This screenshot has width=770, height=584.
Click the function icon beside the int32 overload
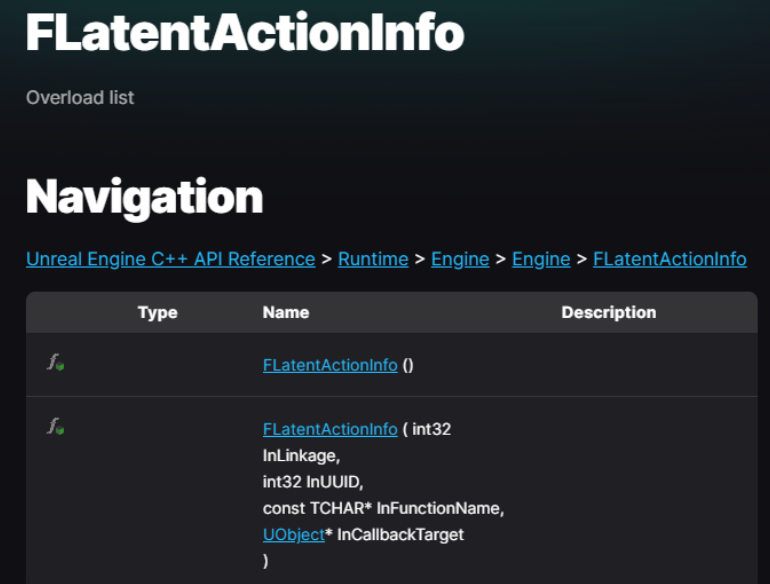pos(55,426)
